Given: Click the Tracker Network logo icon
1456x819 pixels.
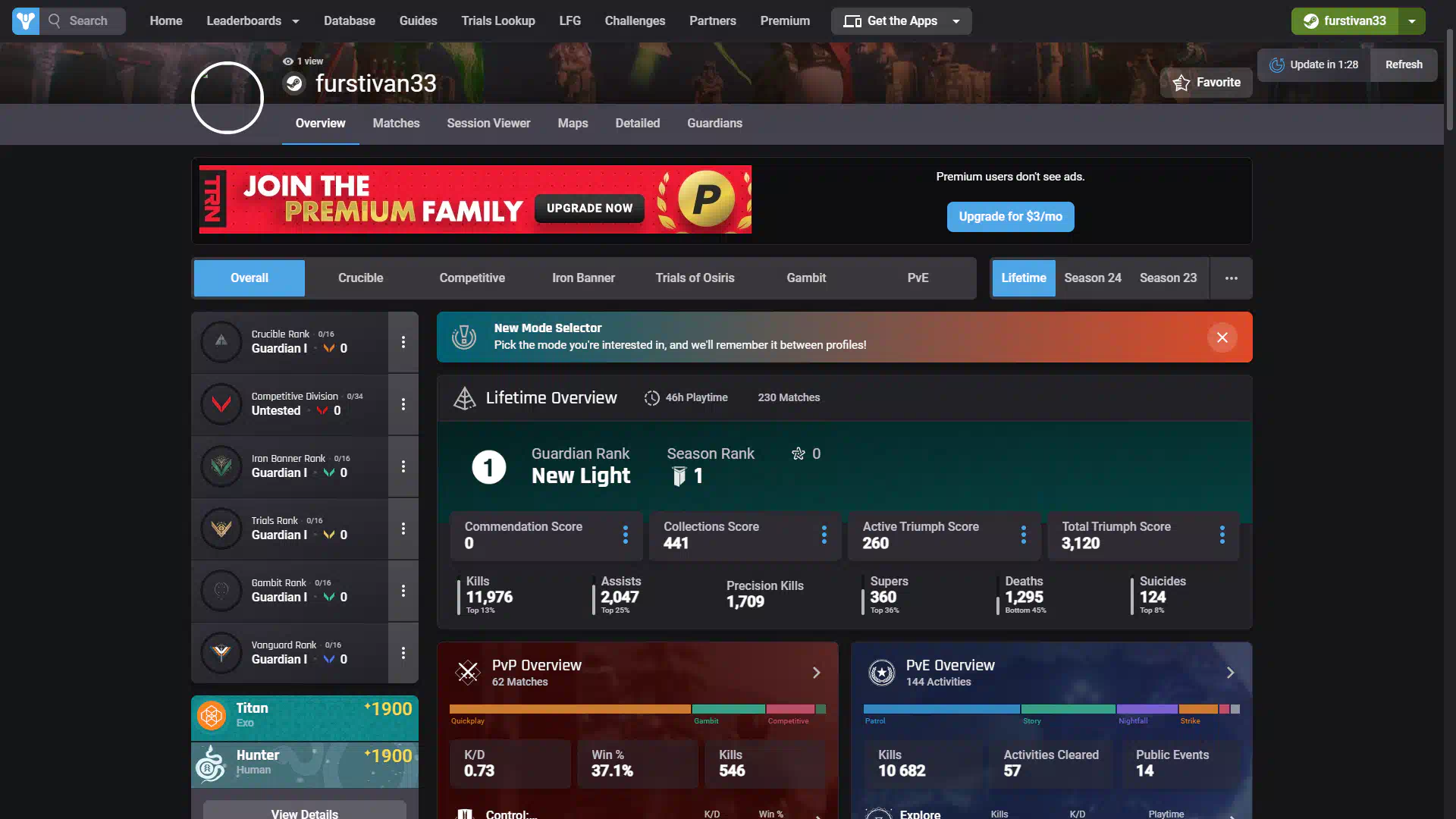Looking at the screenshot, I should pos(26,21).
